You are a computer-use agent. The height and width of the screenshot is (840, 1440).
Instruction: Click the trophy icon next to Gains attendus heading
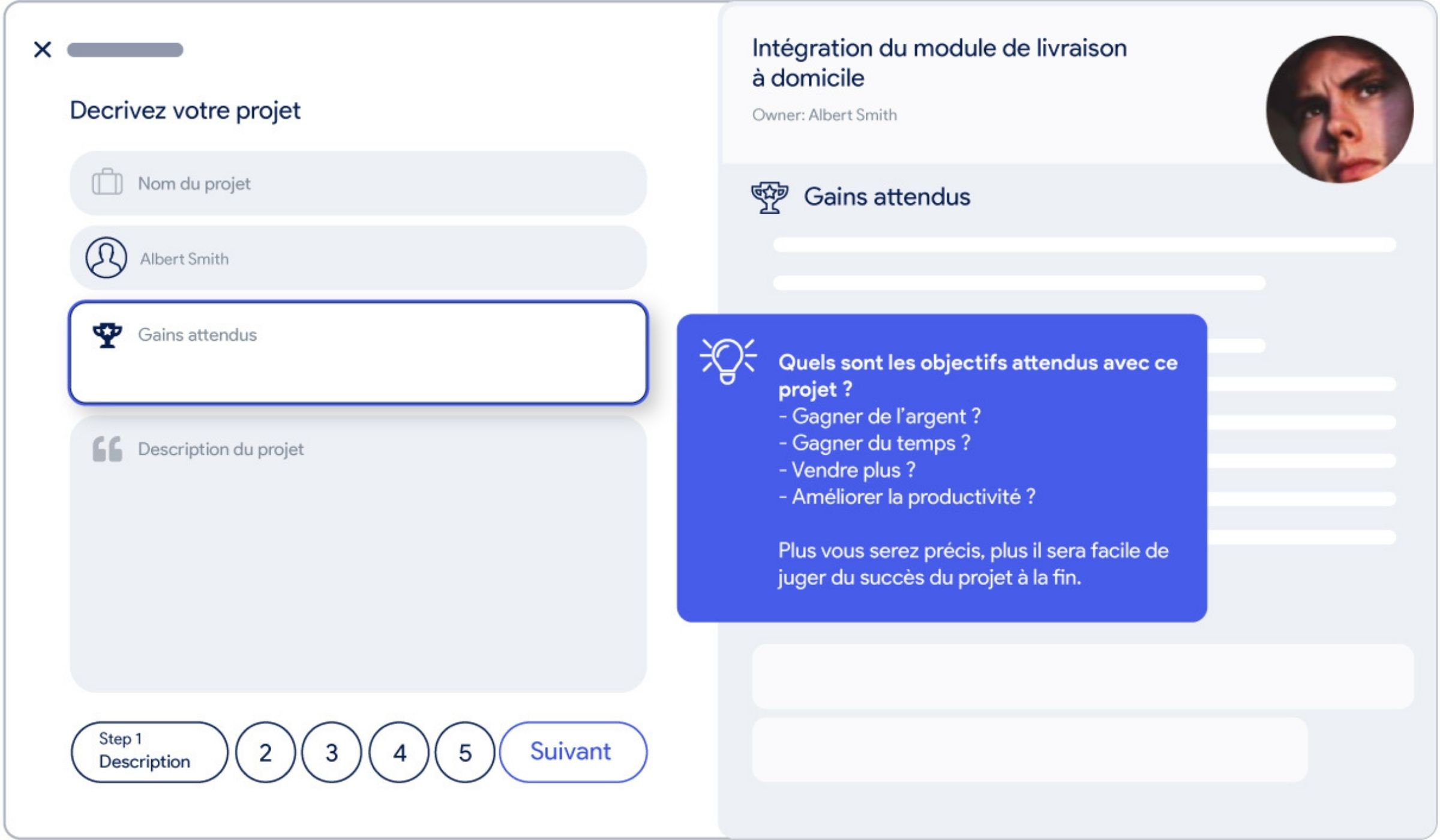[x=769, y=197]
